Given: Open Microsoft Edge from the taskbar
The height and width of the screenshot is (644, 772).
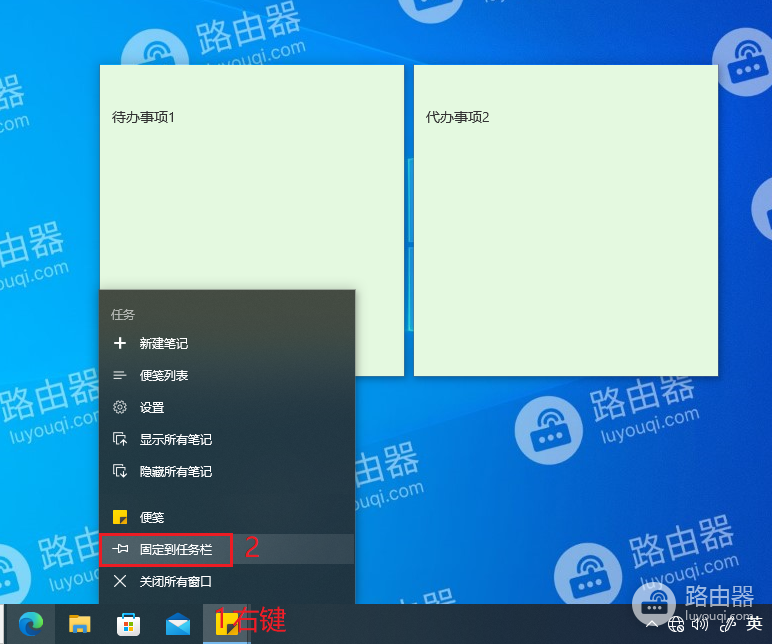Looking at the screenshot, I should click(31, 624).
